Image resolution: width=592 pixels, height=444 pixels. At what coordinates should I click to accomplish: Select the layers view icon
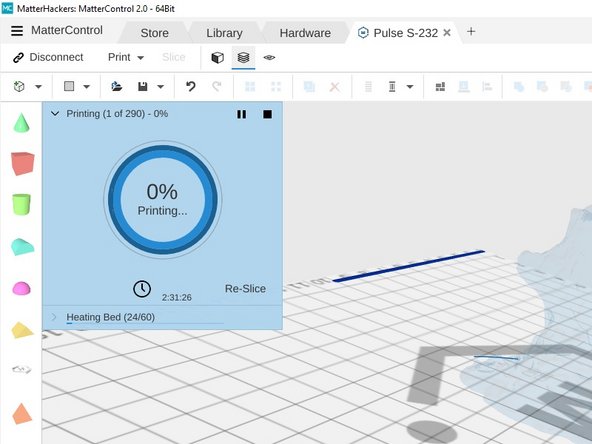point(244,57)
